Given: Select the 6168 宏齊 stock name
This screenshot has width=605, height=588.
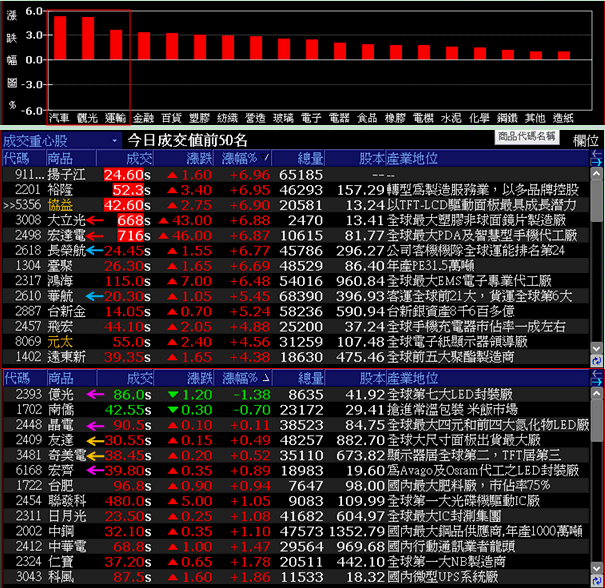Looking at the screenshot, I should tap(61, 471).
